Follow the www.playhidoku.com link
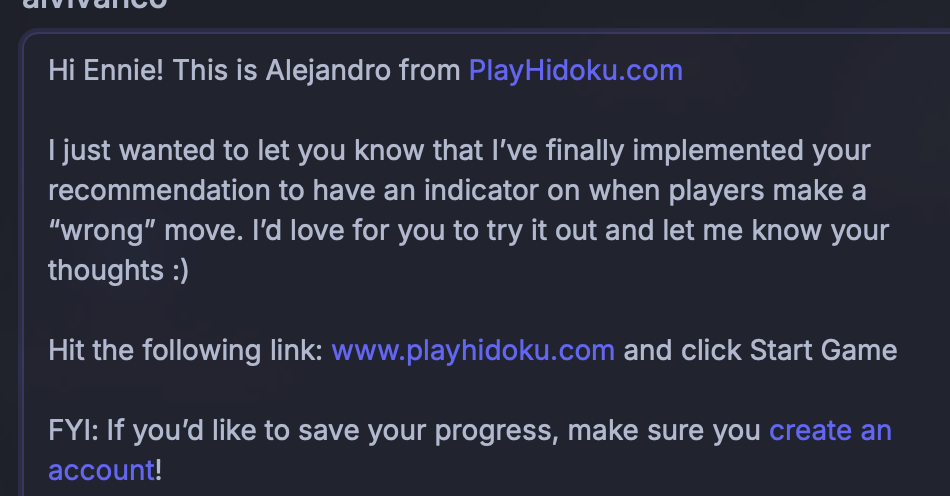The image size is (950, 496). [473, 351]
